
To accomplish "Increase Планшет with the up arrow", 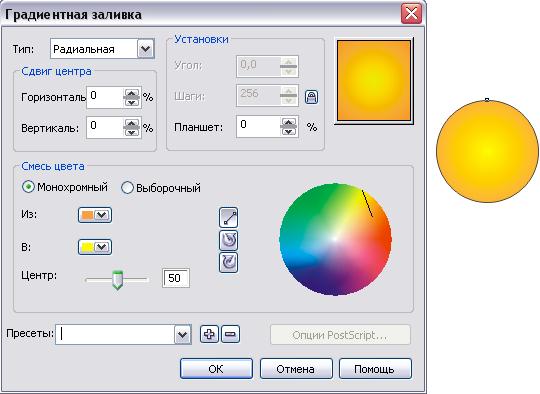I will (289, 122).
